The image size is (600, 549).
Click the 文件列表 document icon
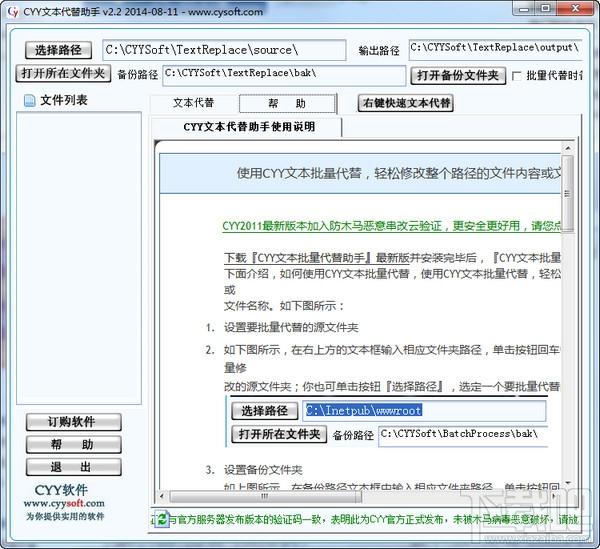pos(29,101)
